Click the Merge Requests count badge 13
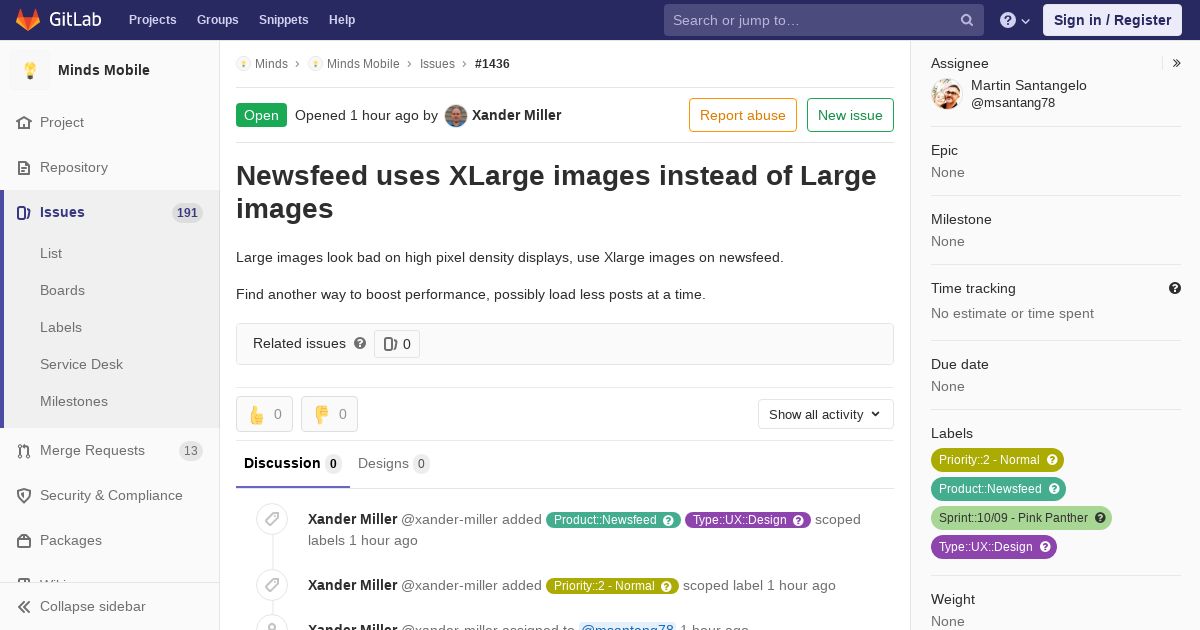The width and height of the screenshot is (1200, 630). pos(190,451)
